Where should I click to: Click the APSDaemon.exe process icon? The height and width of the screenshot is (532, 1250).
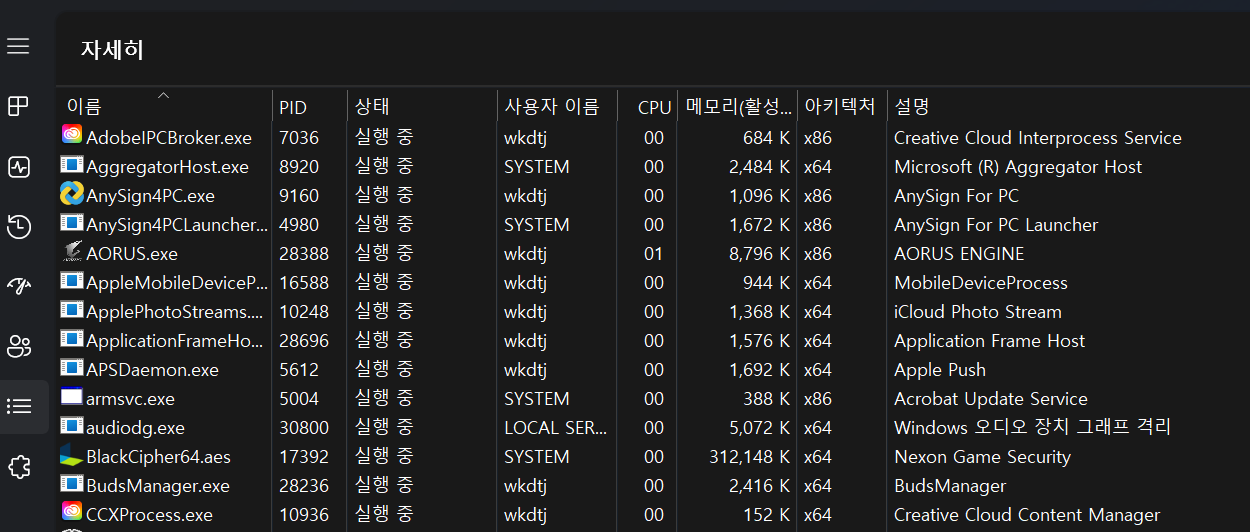[x=72, y=367]
